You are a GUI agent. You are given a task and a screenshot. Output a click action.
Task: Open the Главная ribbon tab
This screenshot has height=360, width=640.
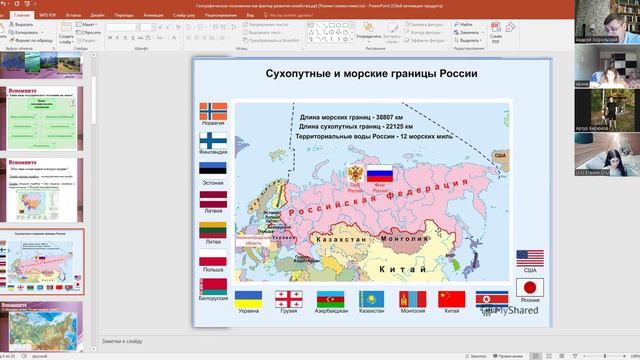pyautogui.click(x=22, y=15)
